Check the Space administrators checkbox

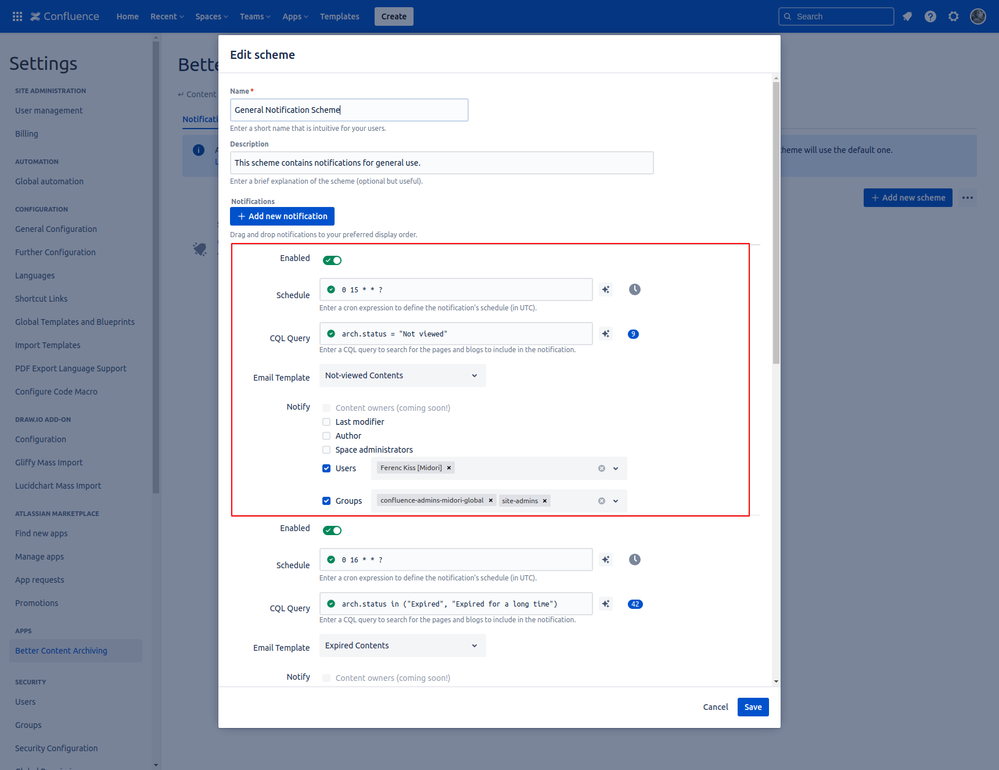[x=326, y=450]
